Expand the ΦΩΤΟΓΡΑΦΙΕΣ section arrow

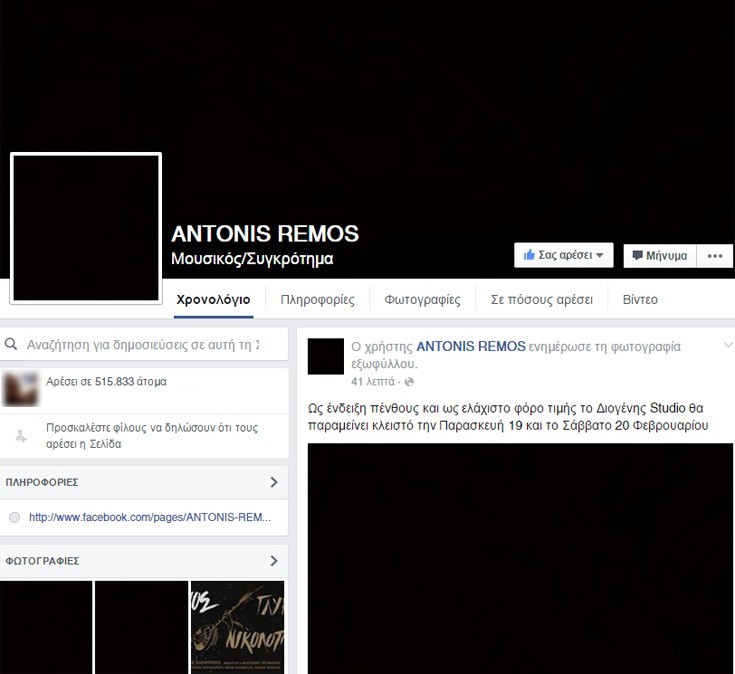tap(274, 561)
